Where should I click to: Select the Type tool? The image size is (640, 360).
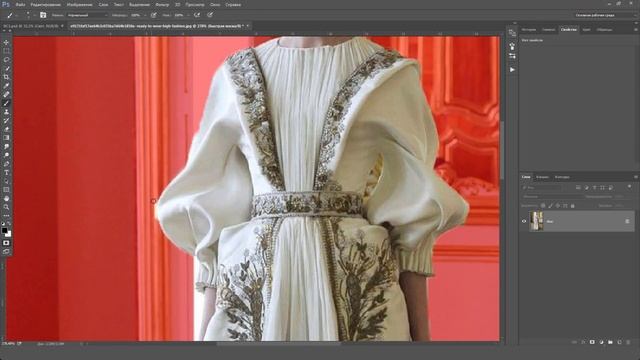(x=6, y=173)
